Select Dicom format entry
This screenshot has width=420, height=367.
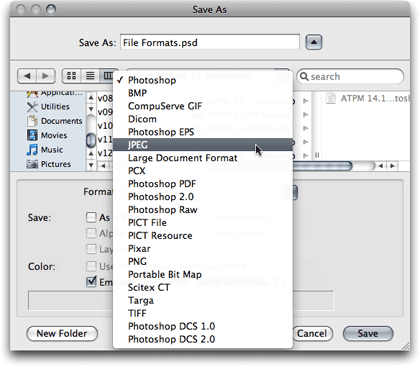[x=203, y=119]
